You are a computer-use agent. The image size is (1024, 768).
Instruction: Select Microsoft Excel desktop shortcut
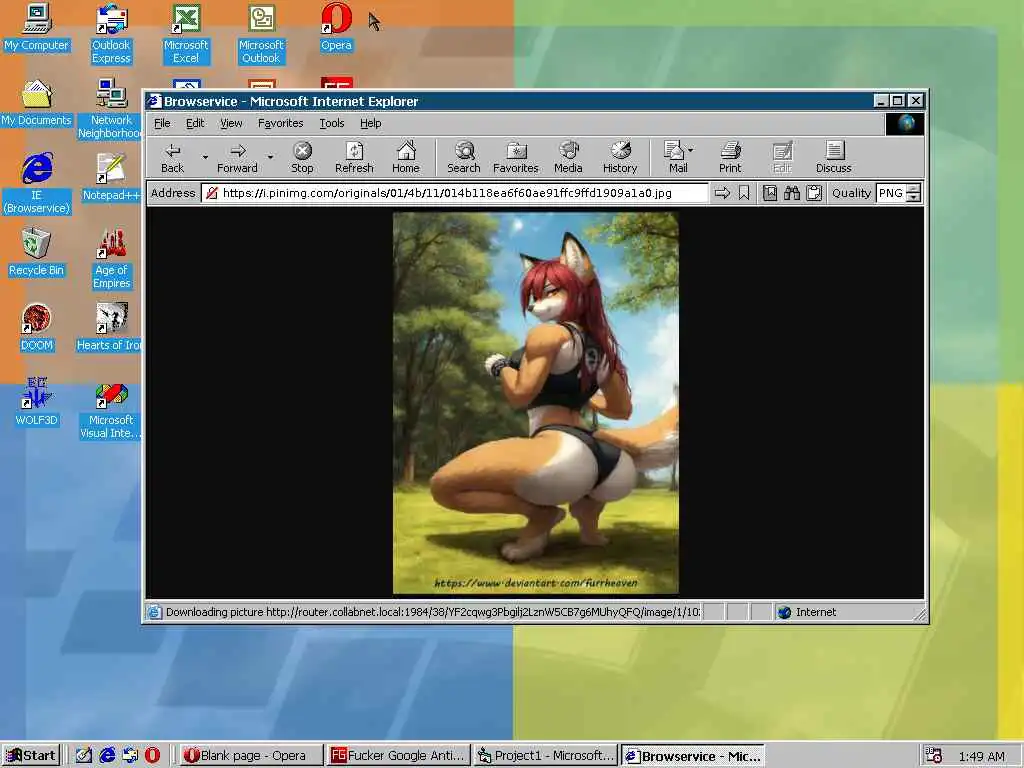pos(186,34)
